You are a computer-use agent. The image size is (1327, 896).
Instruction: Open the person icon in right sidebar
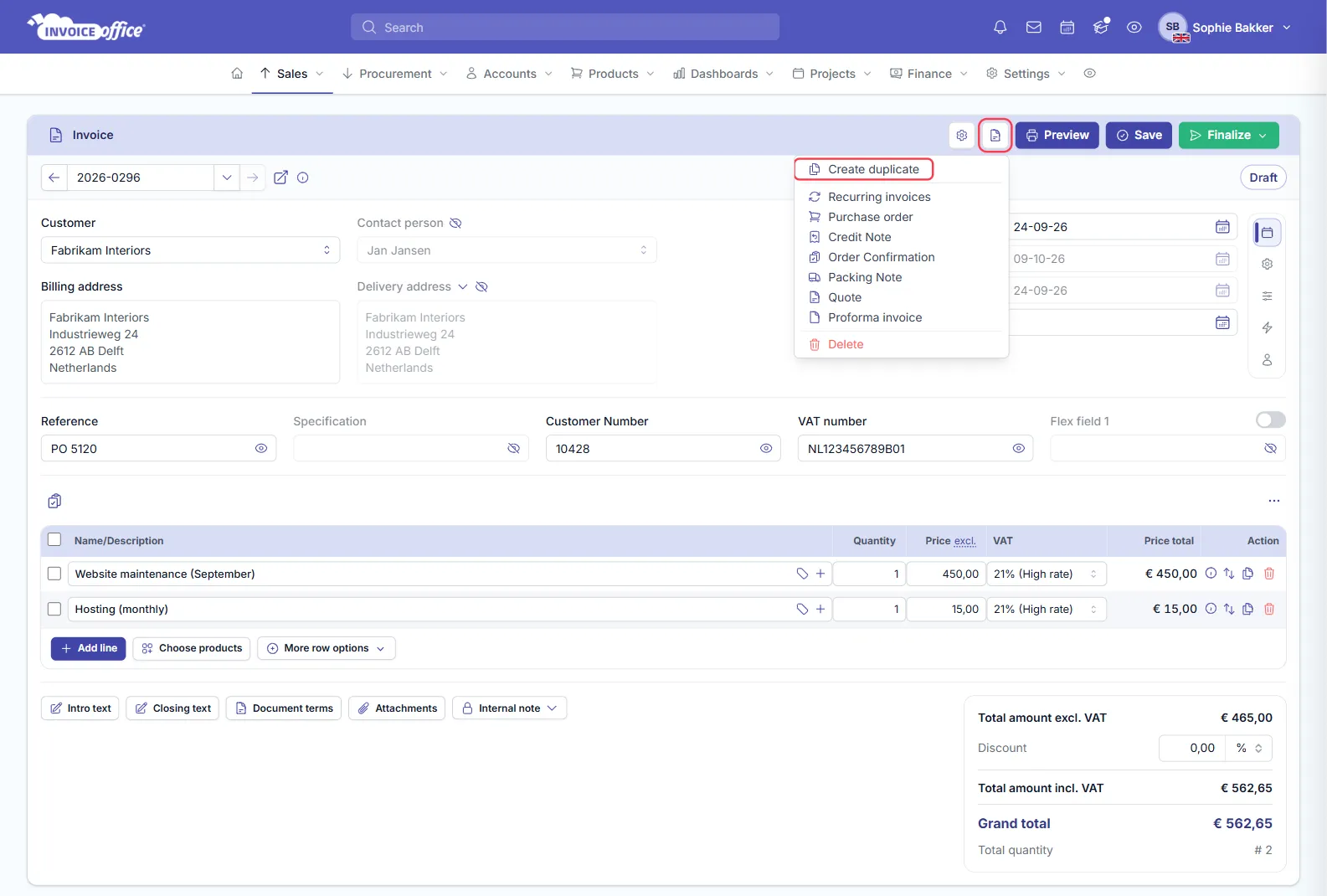pyautogui.click(x=1268, y=359)
